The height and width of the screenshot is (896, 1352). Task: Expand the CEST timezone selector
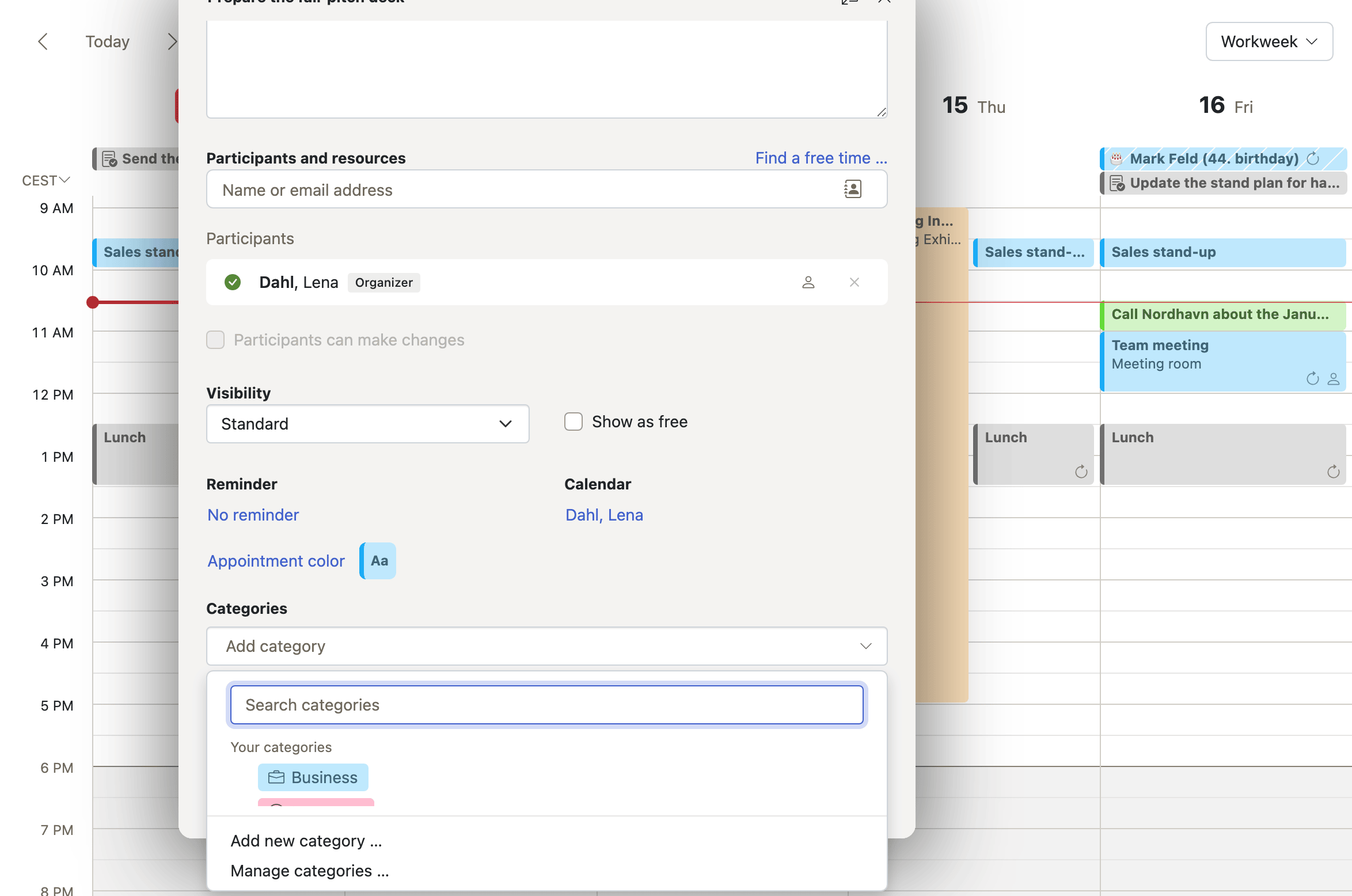tap(46, 181)
